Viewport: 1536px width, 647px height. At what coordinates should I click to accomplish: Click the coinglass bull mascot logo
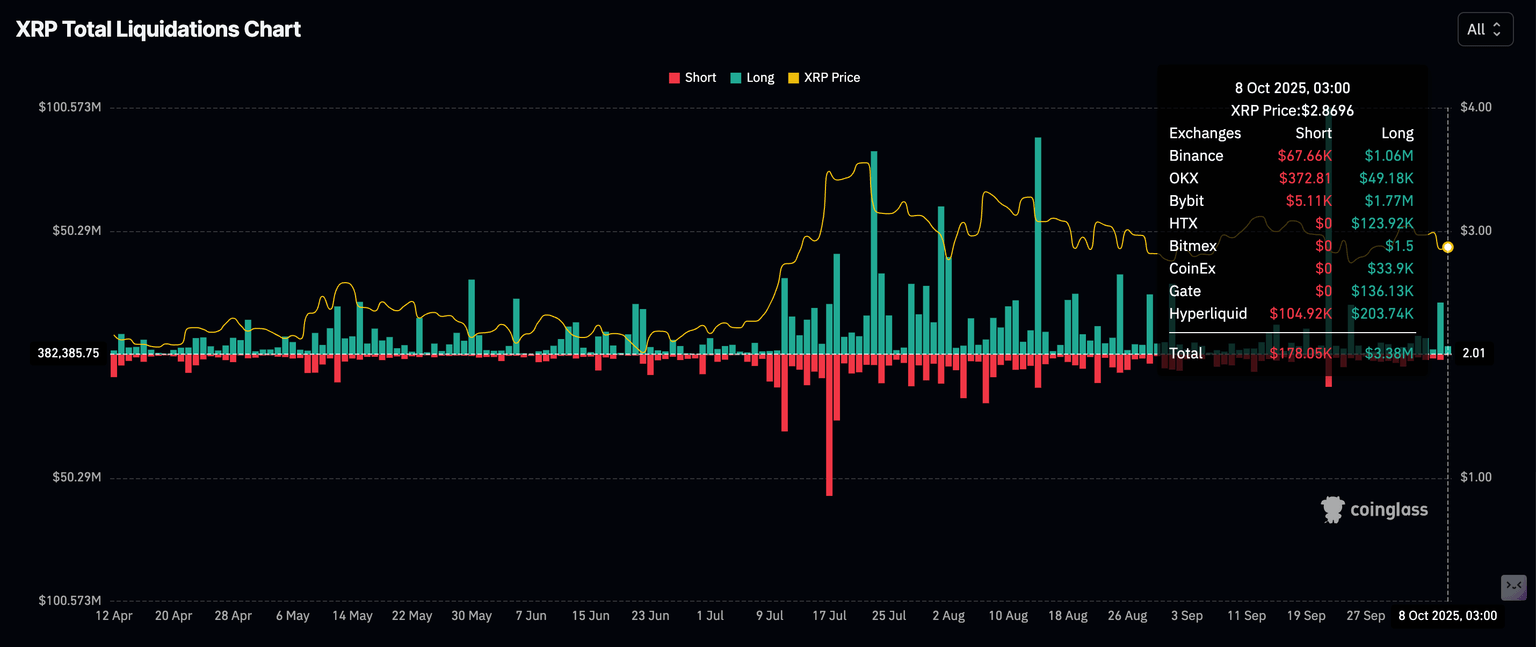(1331, 510)
